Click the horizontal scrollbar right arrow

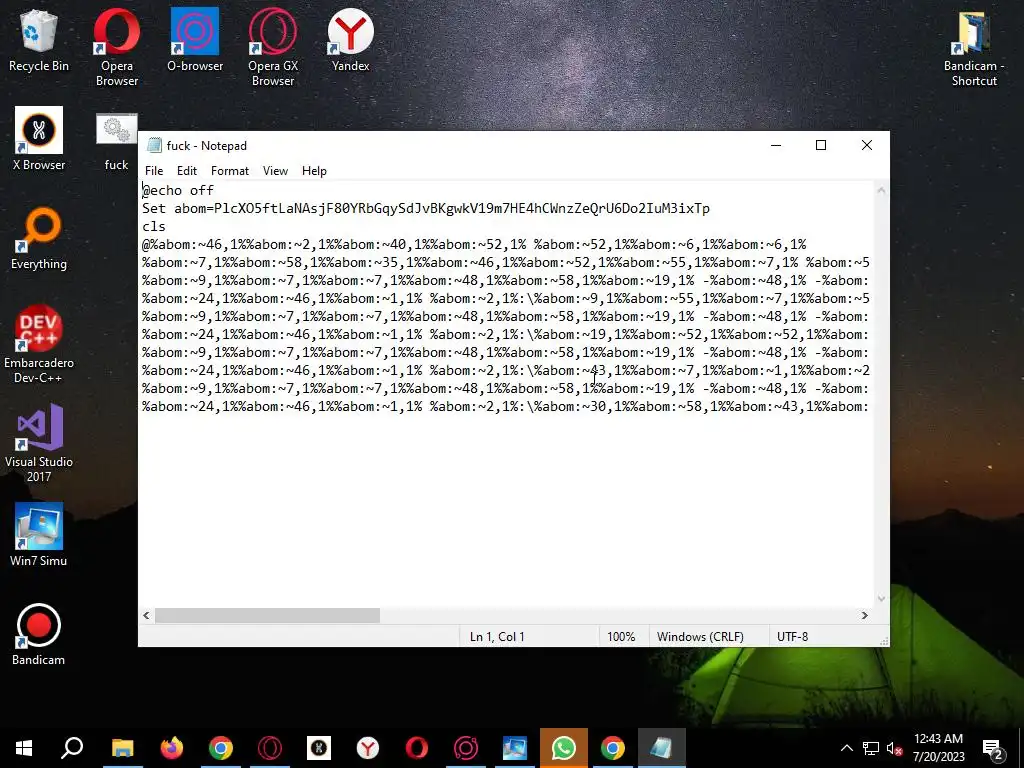pyautogui.click(x=865, y=615)
